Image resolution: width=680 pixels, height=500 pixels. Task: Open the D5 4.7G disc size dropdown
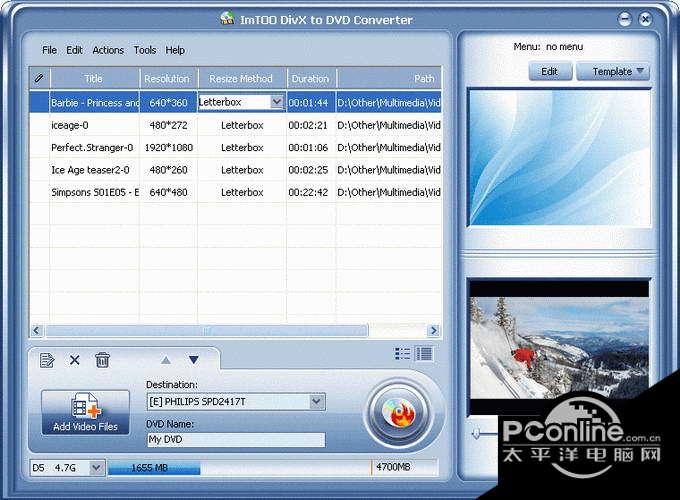point(97,467)
